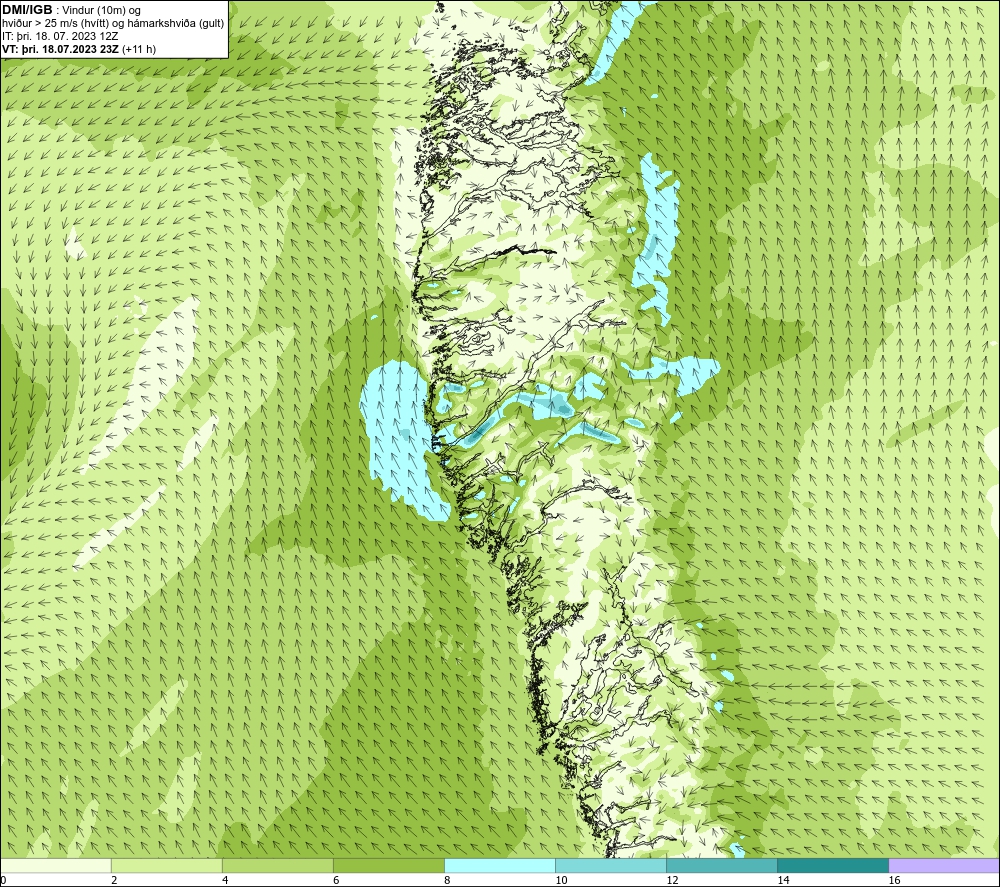Select the 4-6 m/s green color band

277,865
